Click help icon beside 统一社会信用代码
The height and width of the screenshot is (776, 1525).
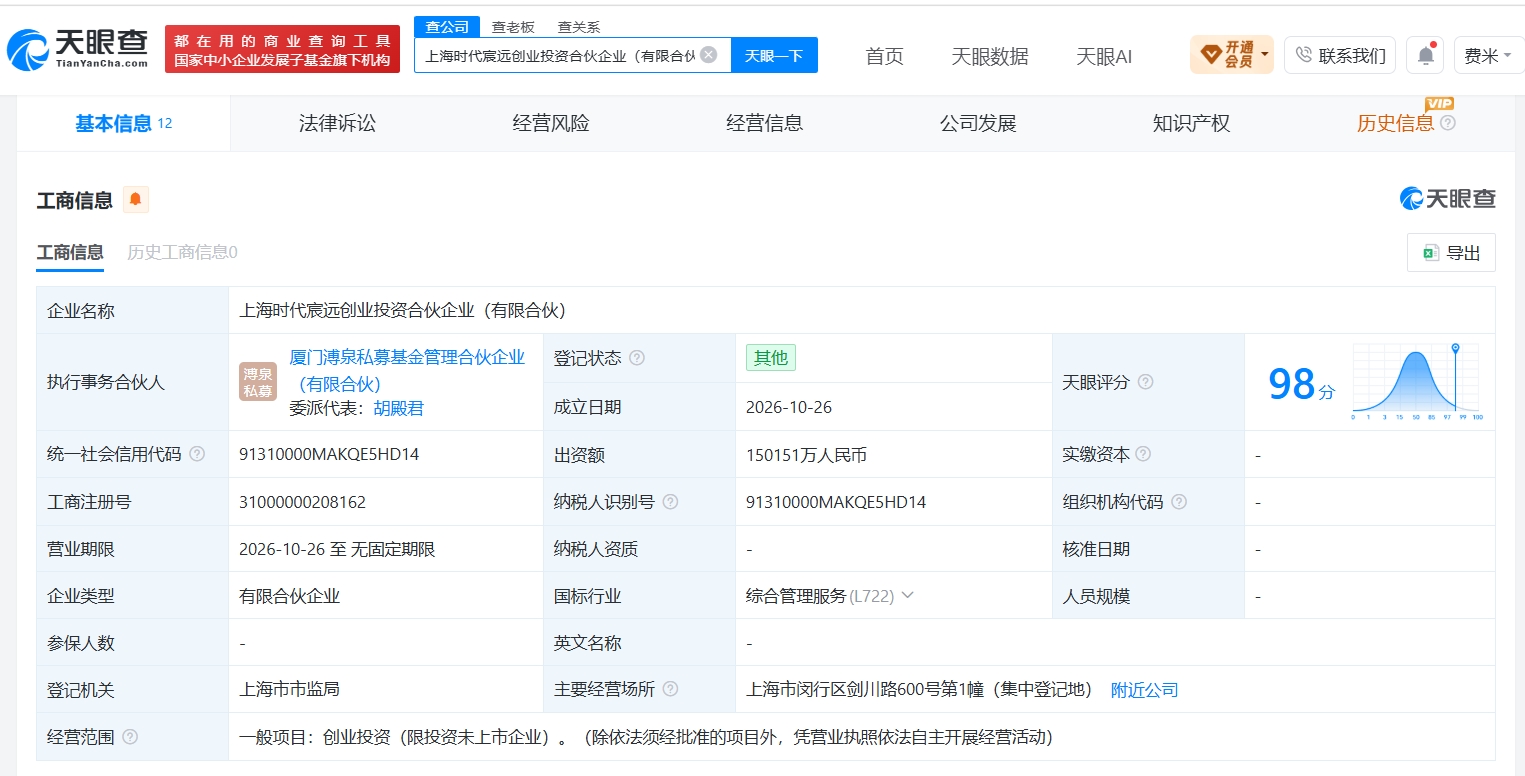197,454
